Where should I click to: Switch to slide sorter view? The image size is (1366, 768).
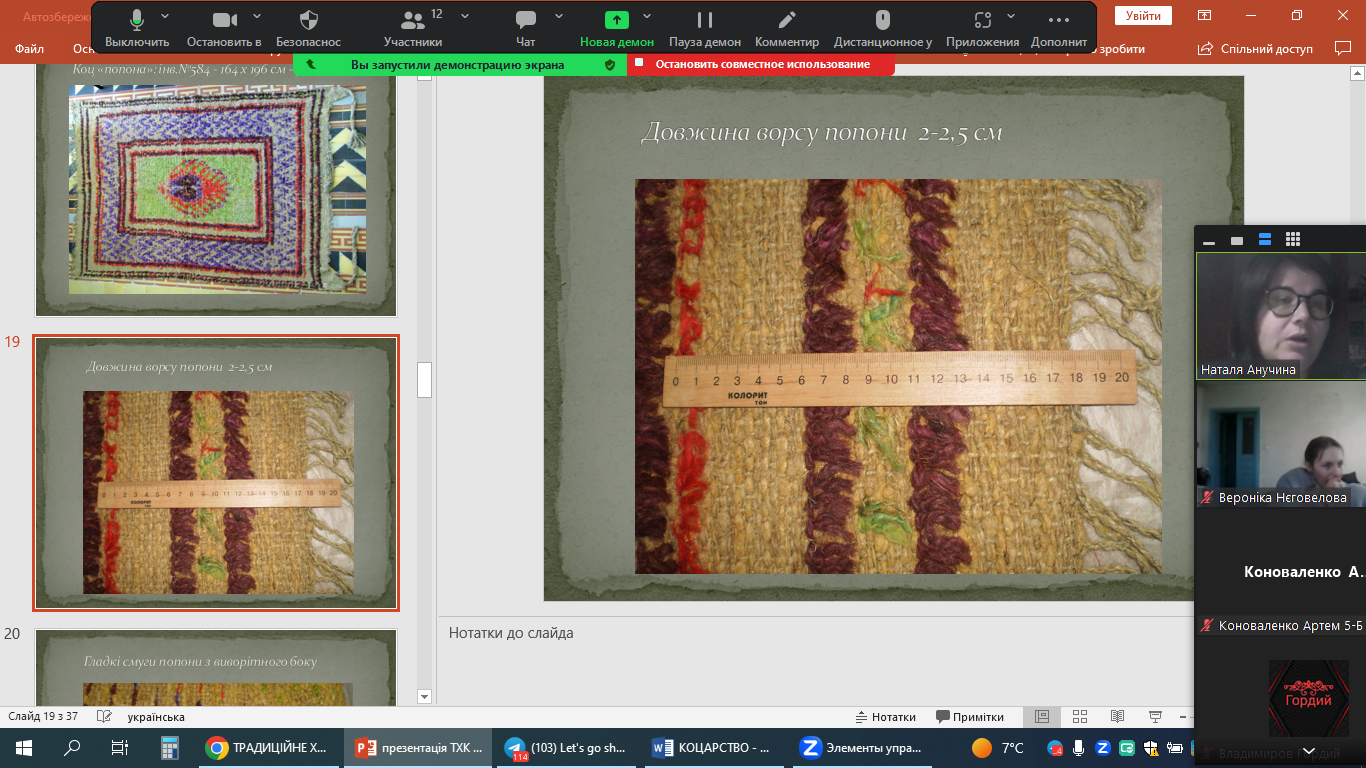pos(1079,717)
